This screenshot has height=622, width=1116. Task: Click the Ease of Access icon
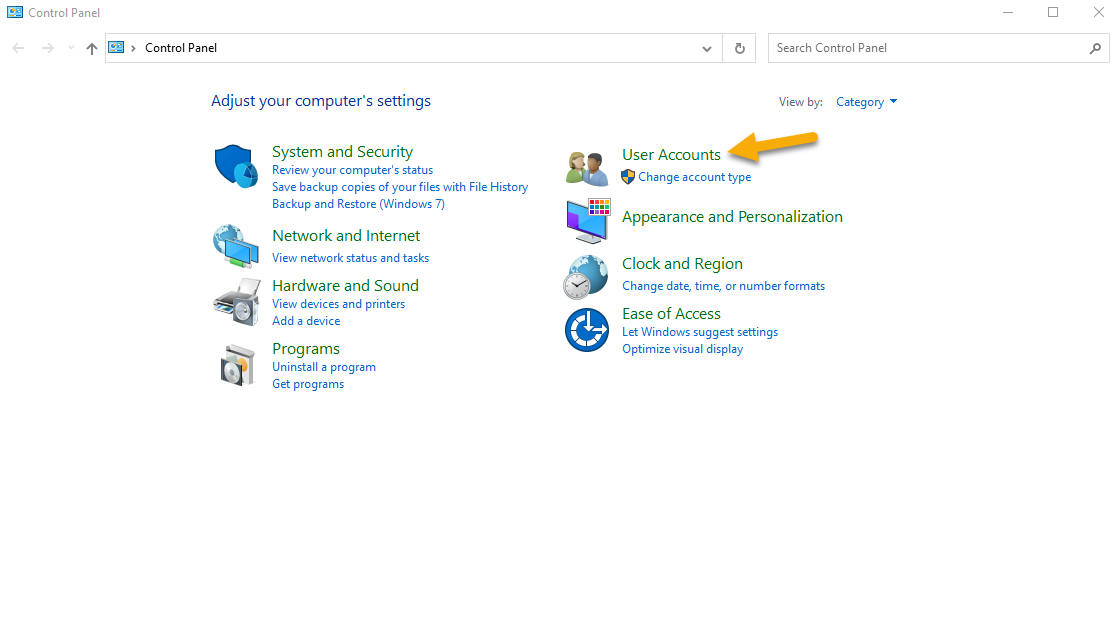pyautogui.click(x=586, y=330)
